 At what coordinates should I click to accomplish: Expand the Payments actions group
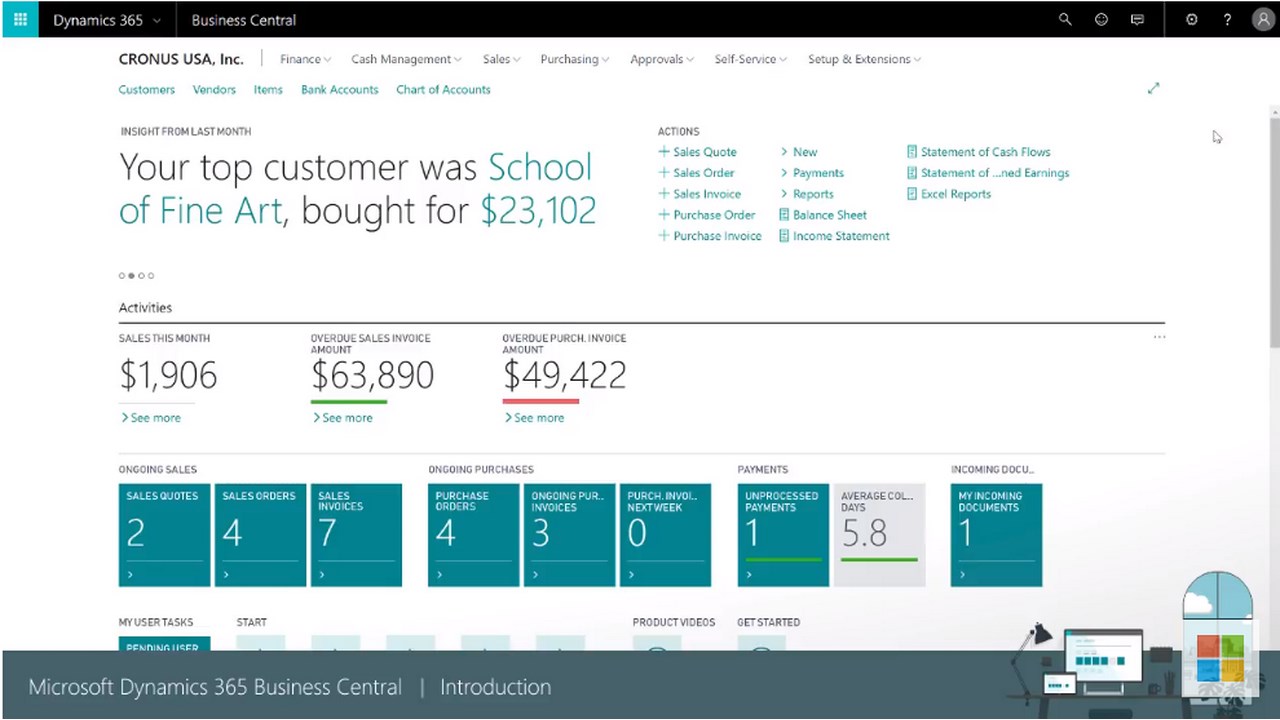pos(812,173)
